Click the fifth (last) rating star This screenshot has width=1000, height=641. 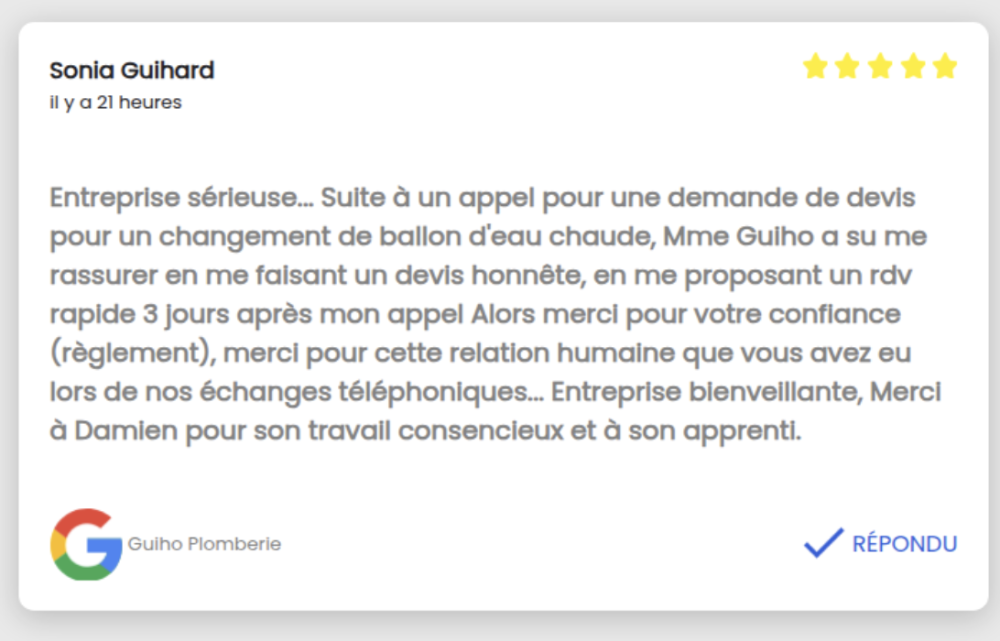click(x=945, y=67)
